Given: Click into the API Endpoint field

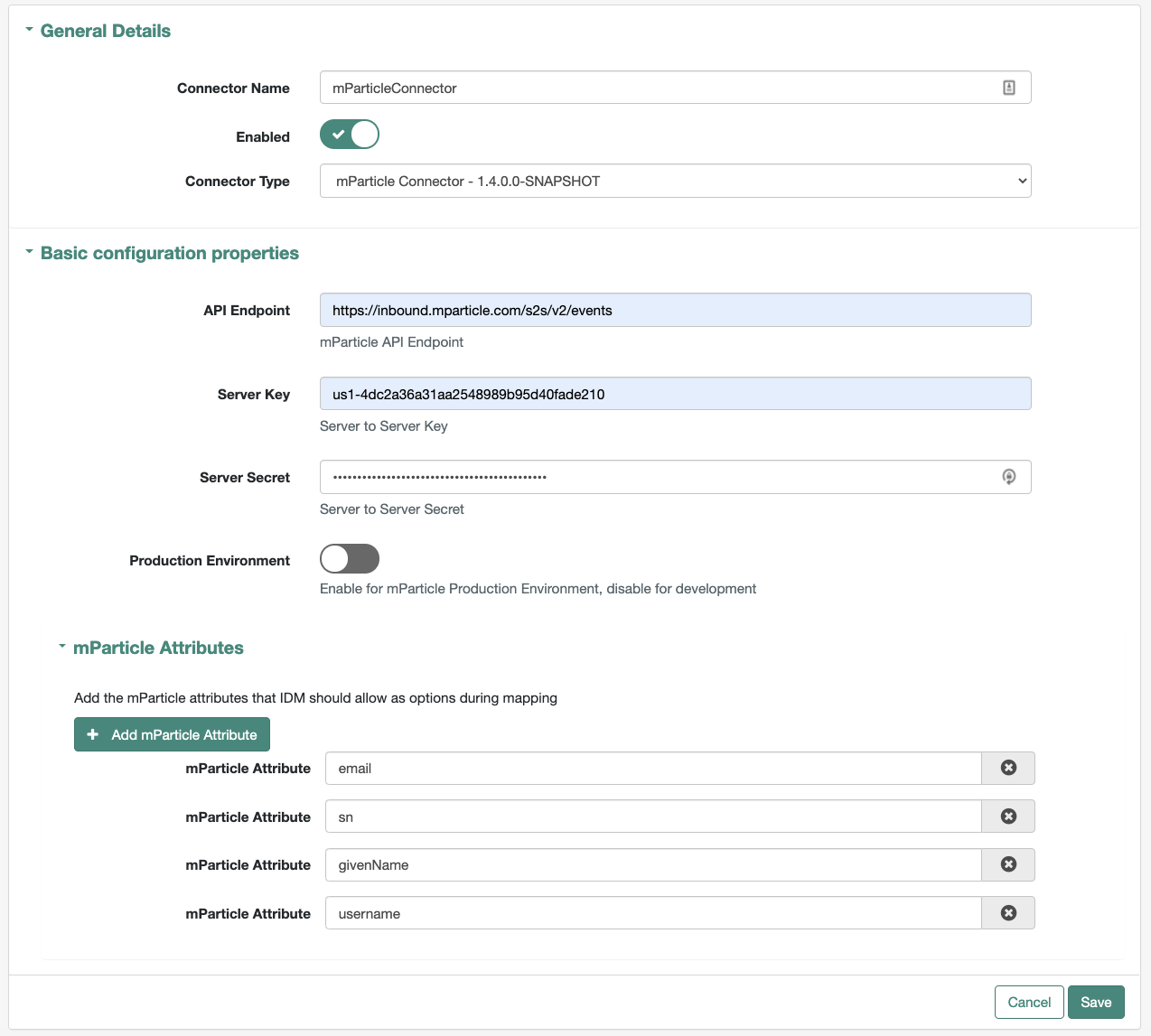Looking at the screenshot, I should pyautogui.click(x=676, y=310).
